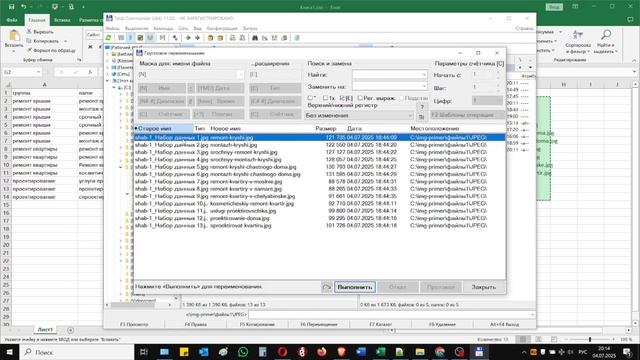Open the filename mask dropdown
This screenshot has height=360, width=640.
point(240,75)
